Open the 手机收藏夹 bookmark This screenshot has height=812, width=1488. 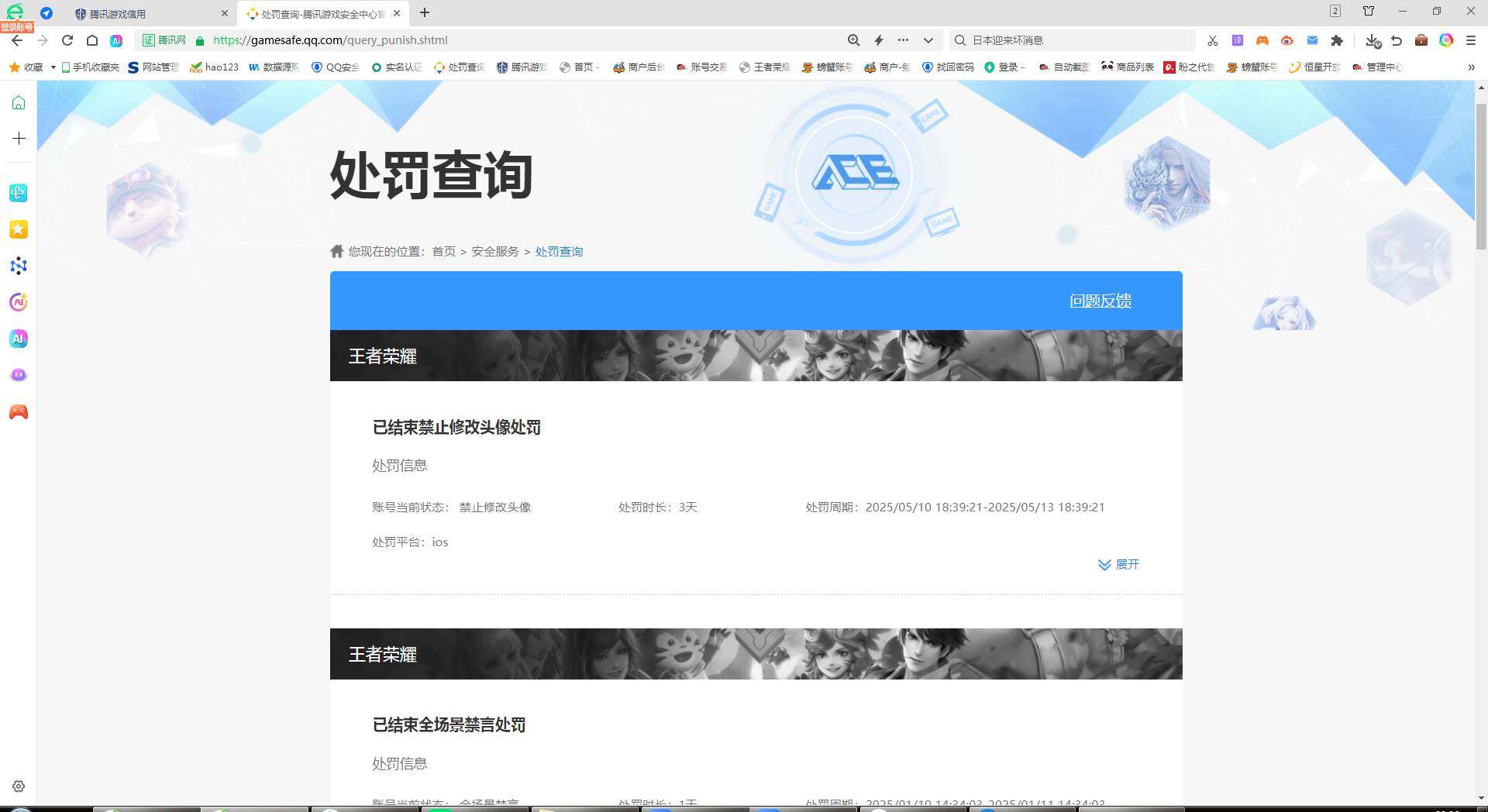91,67
